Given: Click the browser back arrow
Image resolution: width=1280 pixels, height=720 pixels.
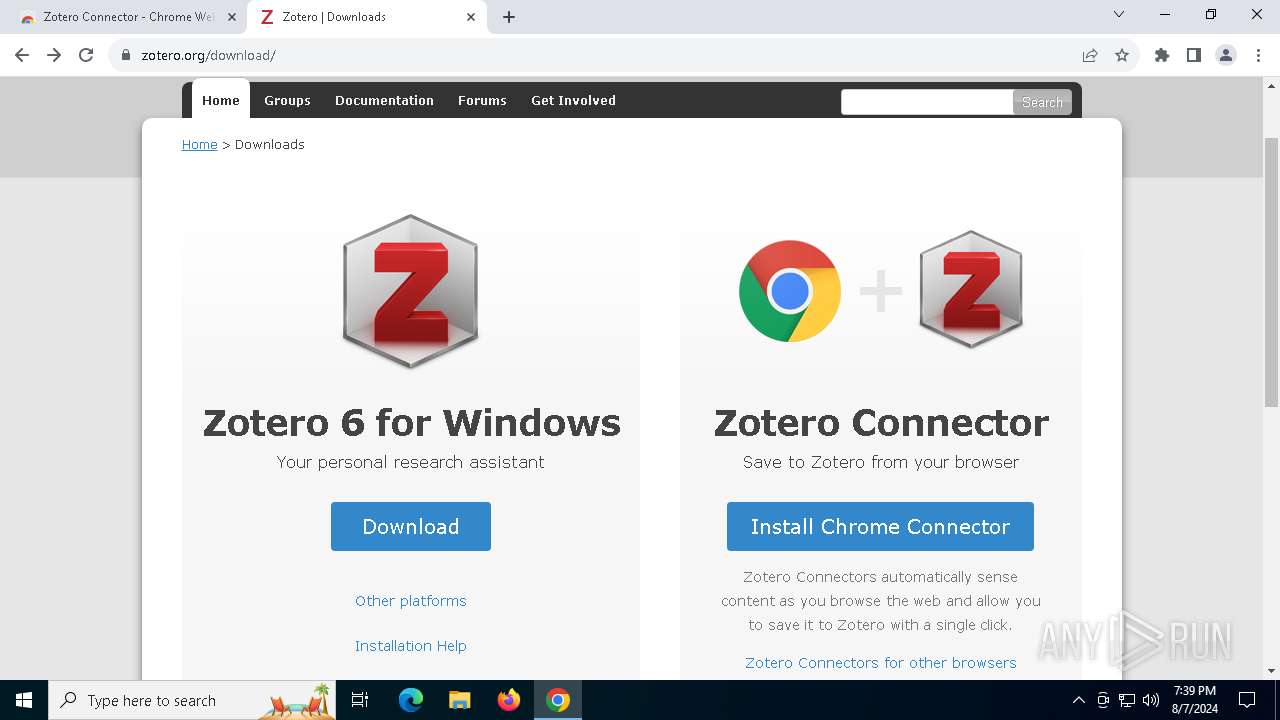Looking at the screenshot, I should (x=22, y=55).
